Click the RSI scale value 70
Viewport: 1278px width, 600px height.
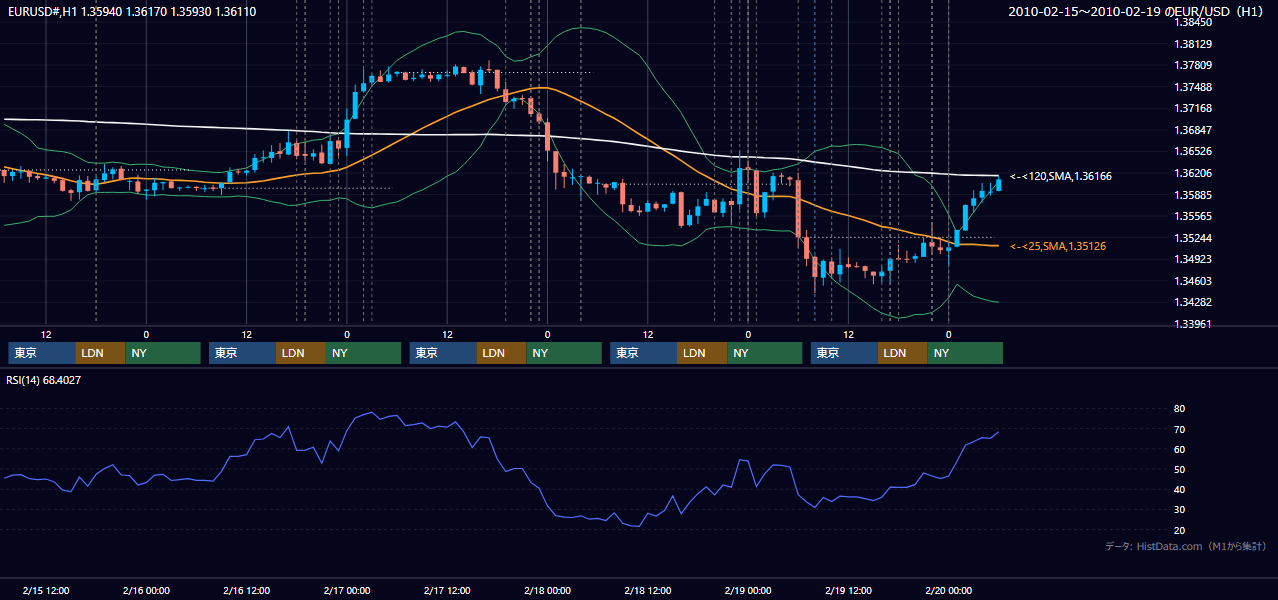pyautogui.click(x=1179, y=429)
